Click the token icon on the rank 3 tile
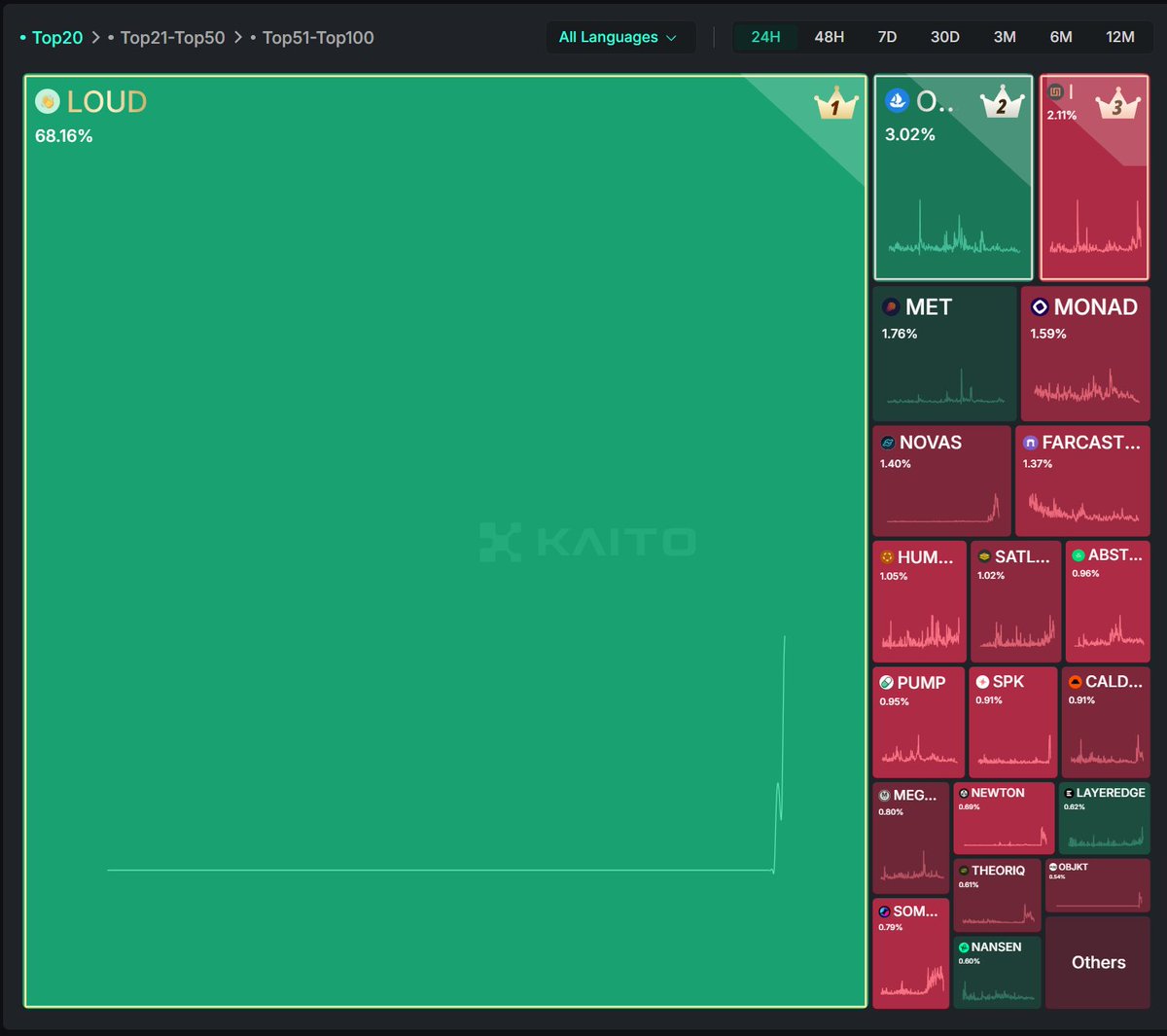The width and height of the screenshot is (1167, 1036). (x=1055, y=91)
